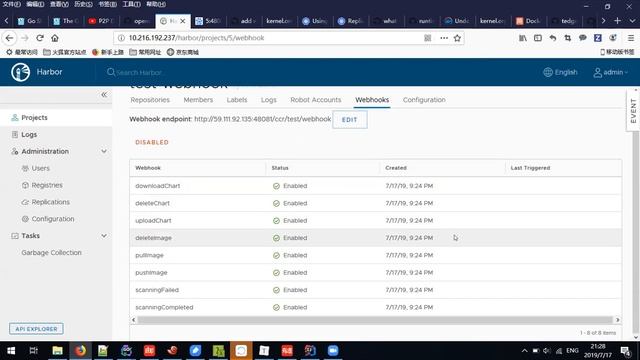Click the downloadChart webhook row
640x360 pixels.
pos(376,186)
